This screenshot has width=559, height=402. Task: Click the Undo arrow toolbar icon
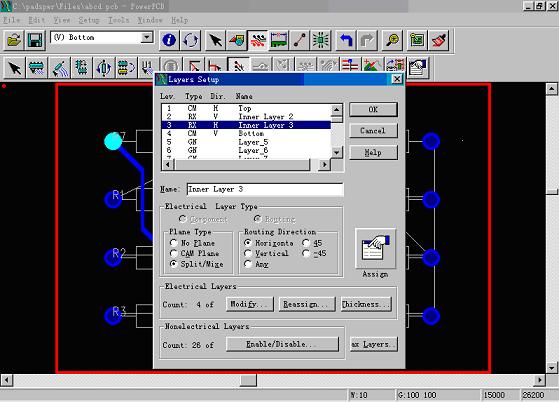pyautogui.click(x=345, y=40)
